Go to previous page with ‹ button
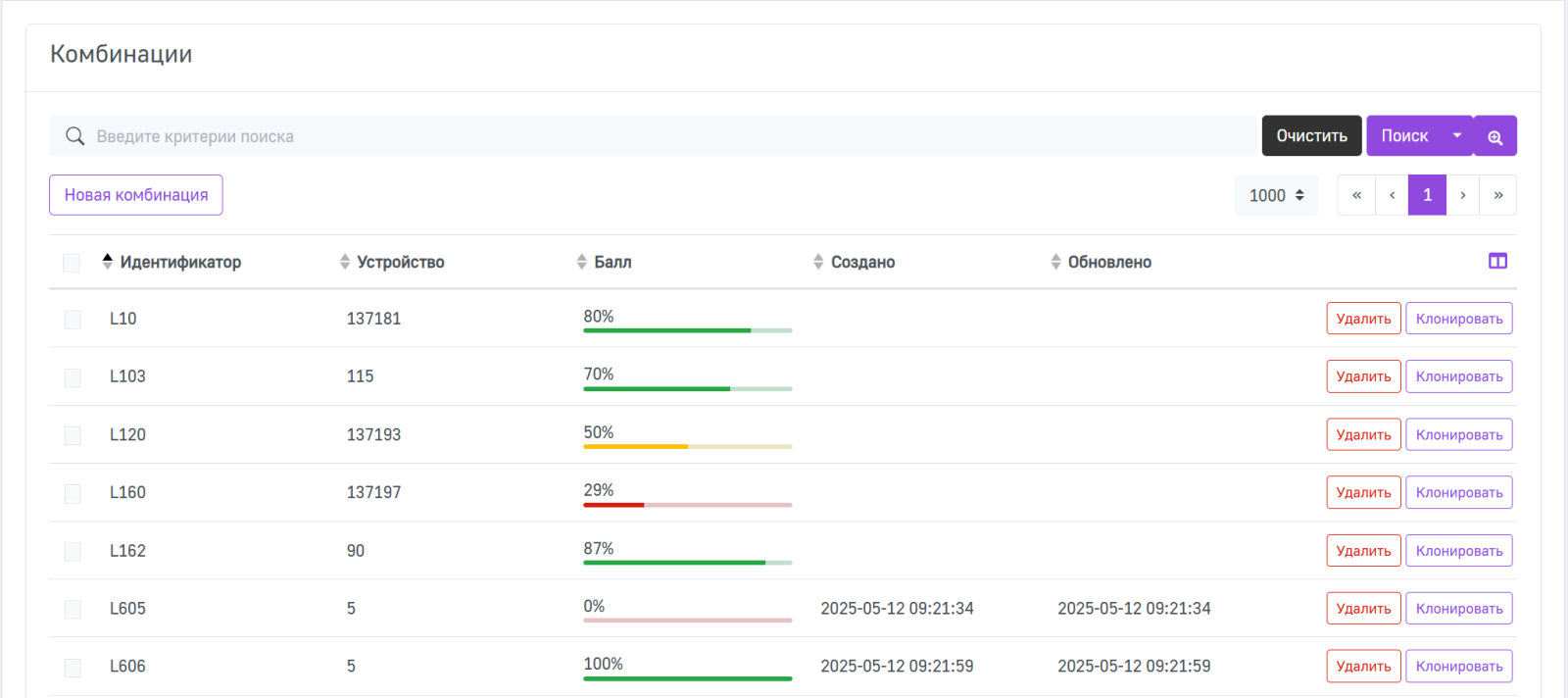 (1392, 195)
